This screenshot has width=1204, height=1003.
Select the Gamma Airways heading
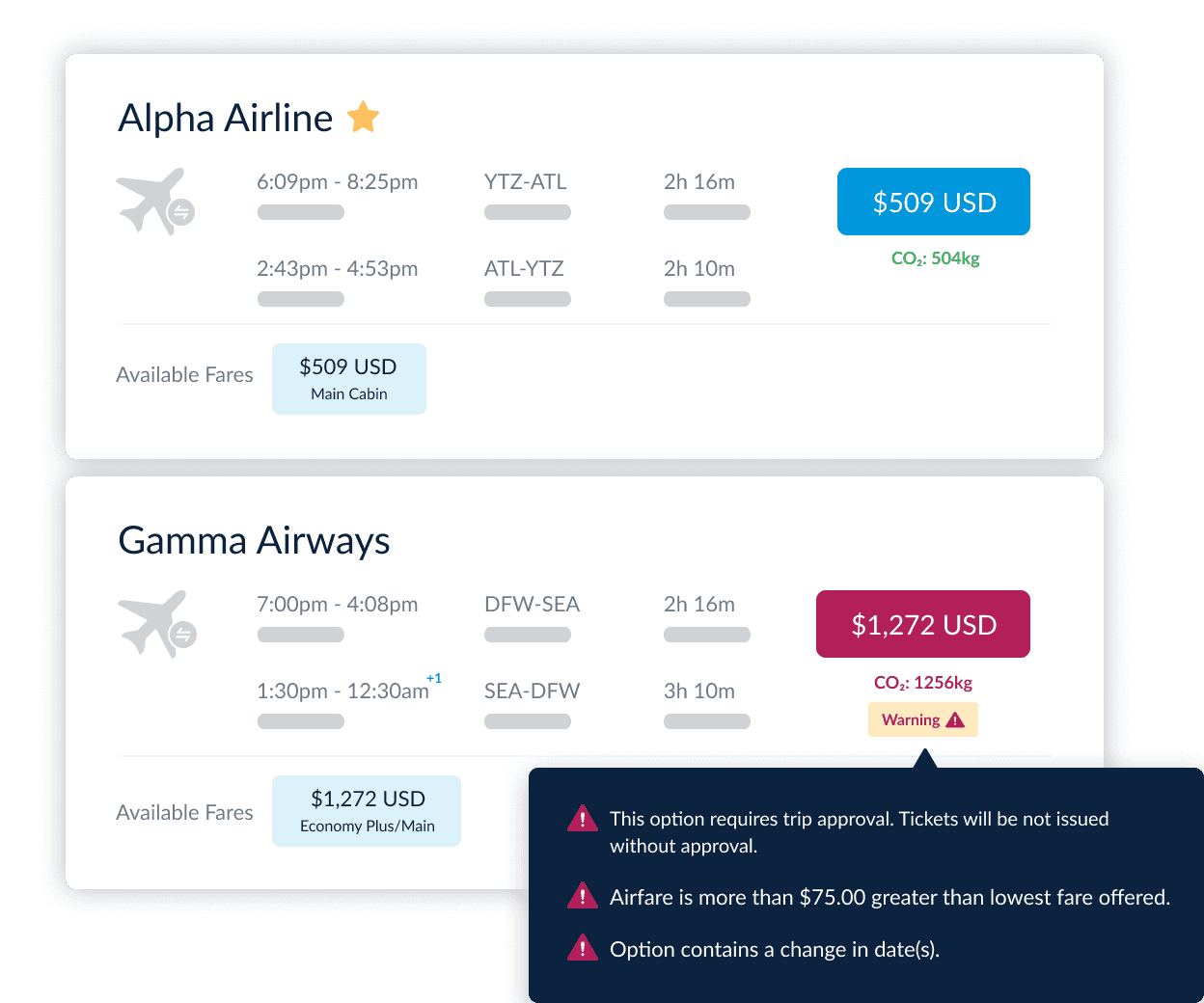pos(254,540)
